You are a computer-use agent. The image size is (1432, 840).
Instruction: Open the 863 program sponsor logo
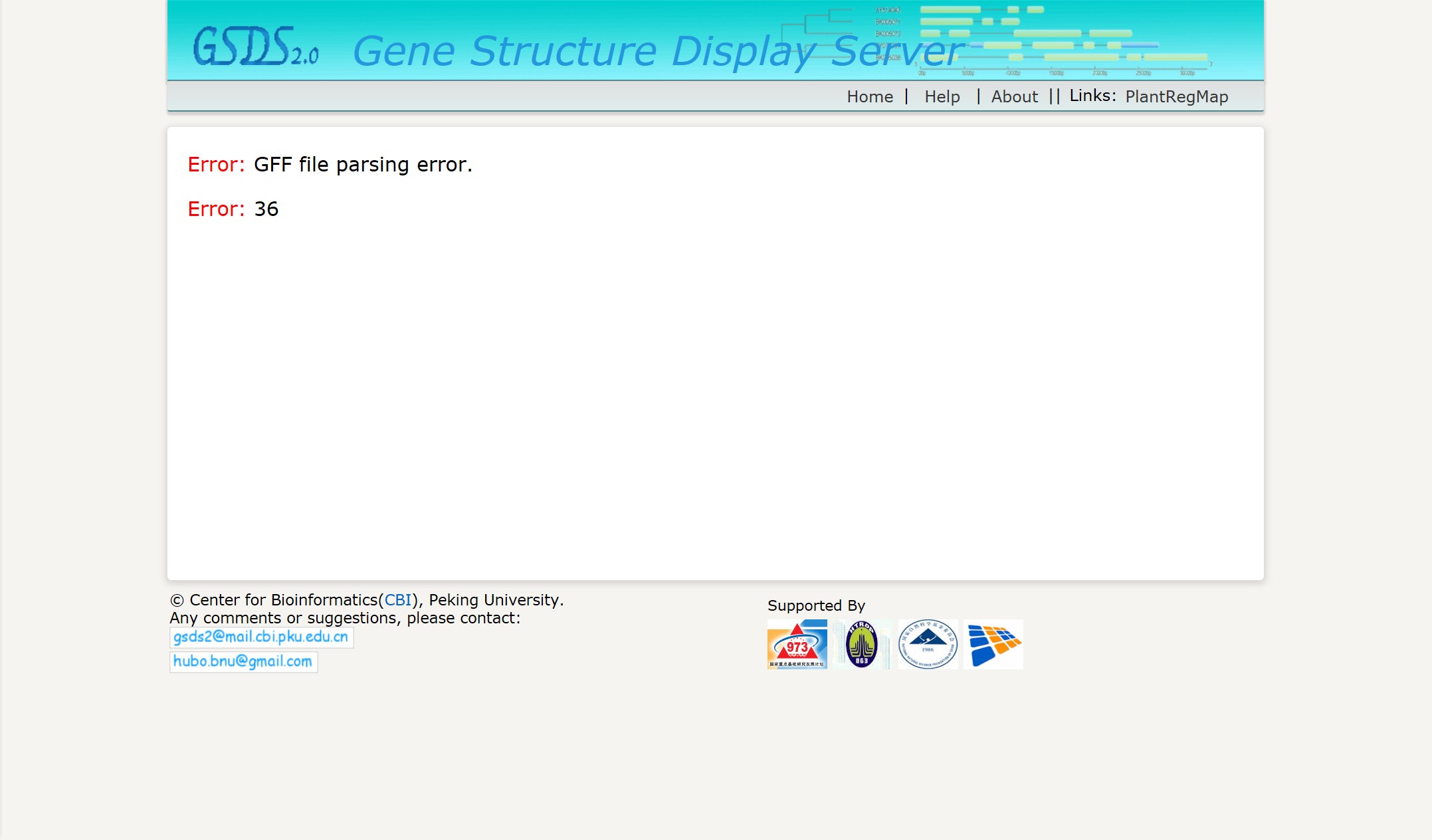click(x=862, y=644)
